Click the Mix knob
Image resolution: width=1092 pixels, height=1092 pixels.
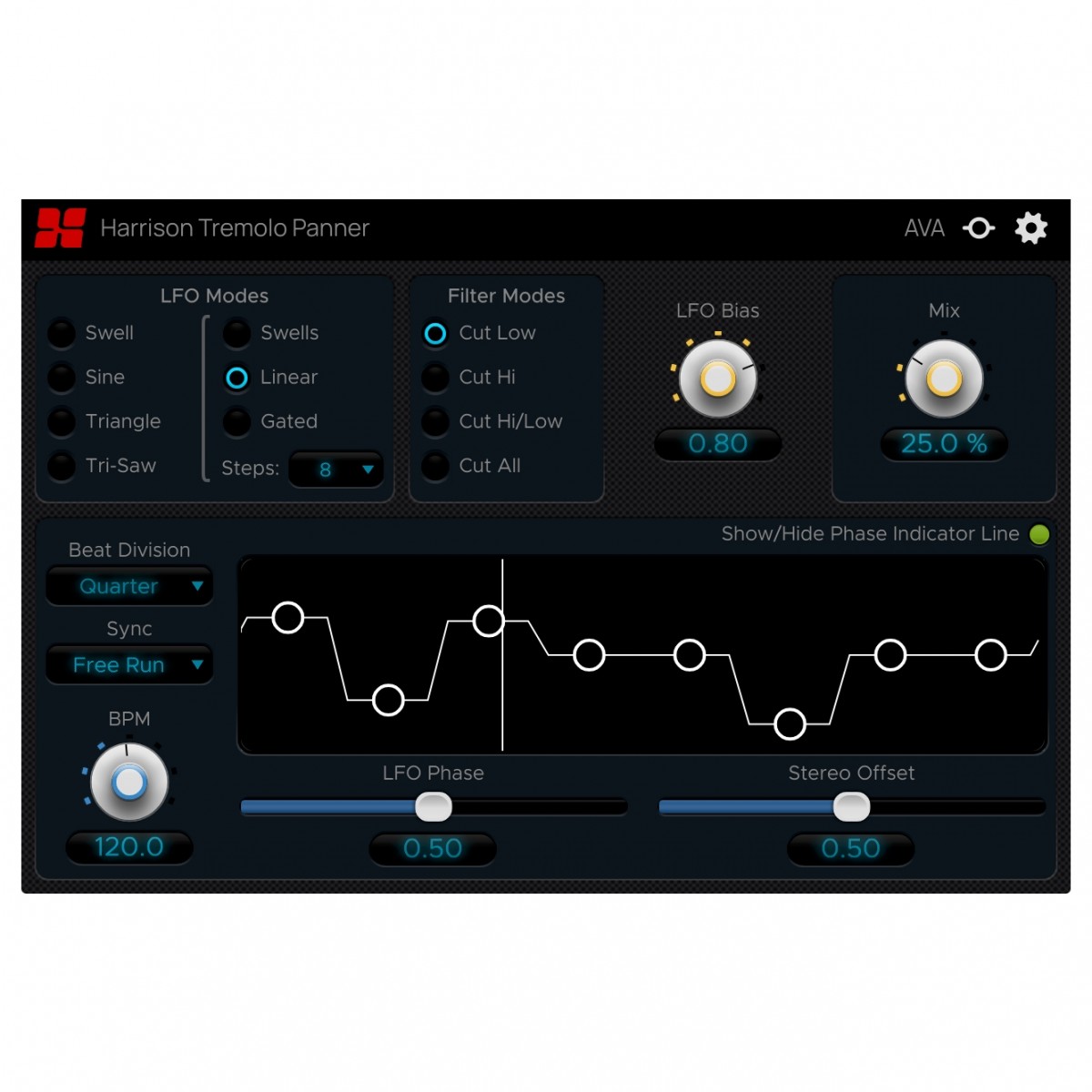click(x=944, y=379)
